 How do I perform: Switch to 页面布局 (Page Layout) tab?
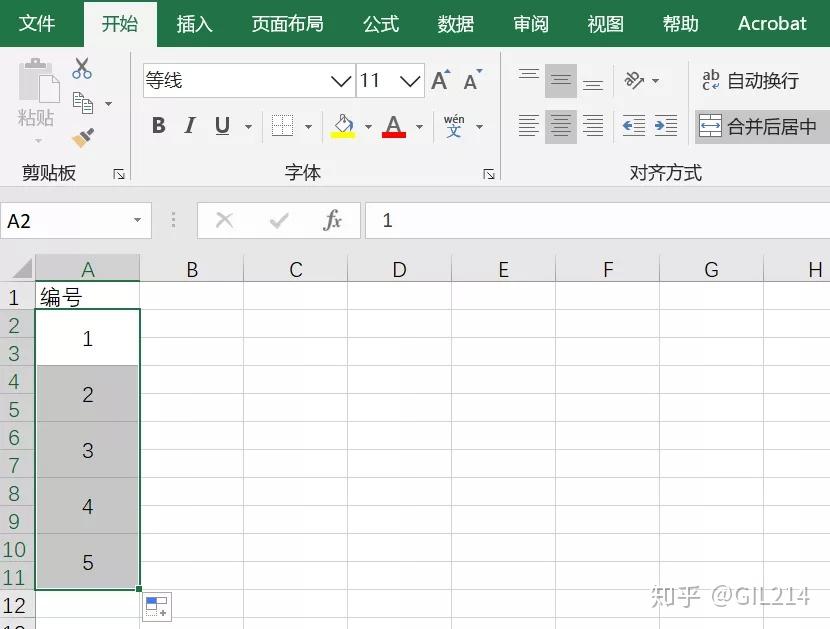pyautogui.click(x=287, y=23)
